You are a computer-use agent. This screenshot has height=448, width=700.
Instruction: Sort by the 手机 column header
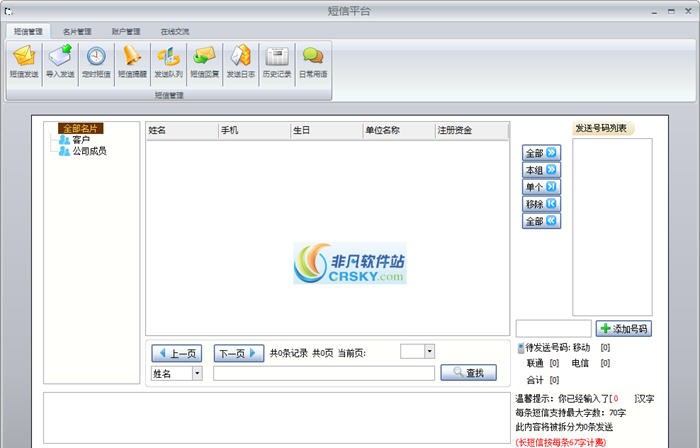[254, 130]
